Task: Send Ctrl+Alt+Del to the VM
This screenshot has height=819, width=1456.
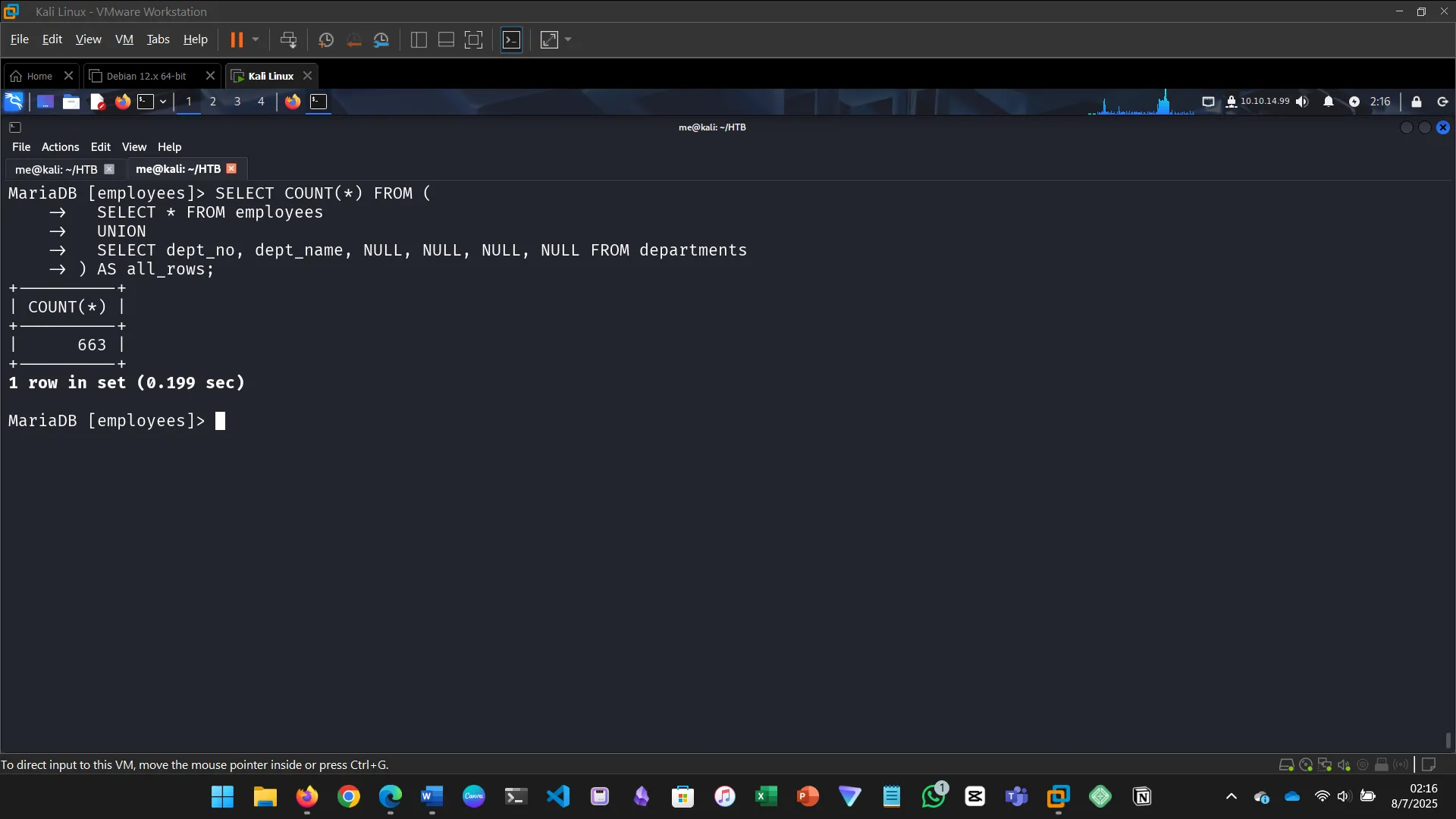Action: 288,39
